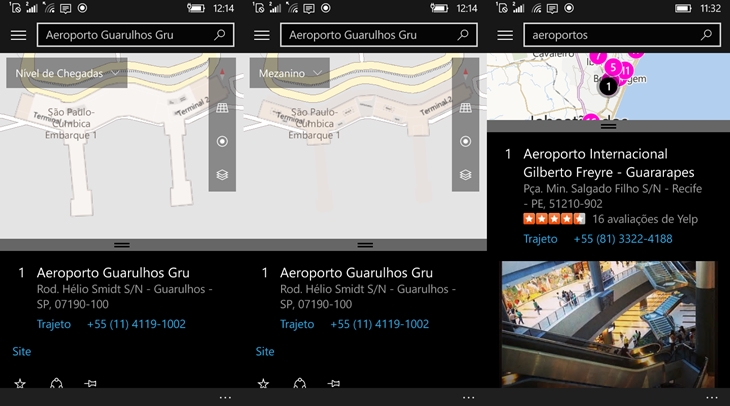Call +55 (11) 4119-1002 on middle screen
The width and height of the screenshot is (730, 406).
pos(379,324)
